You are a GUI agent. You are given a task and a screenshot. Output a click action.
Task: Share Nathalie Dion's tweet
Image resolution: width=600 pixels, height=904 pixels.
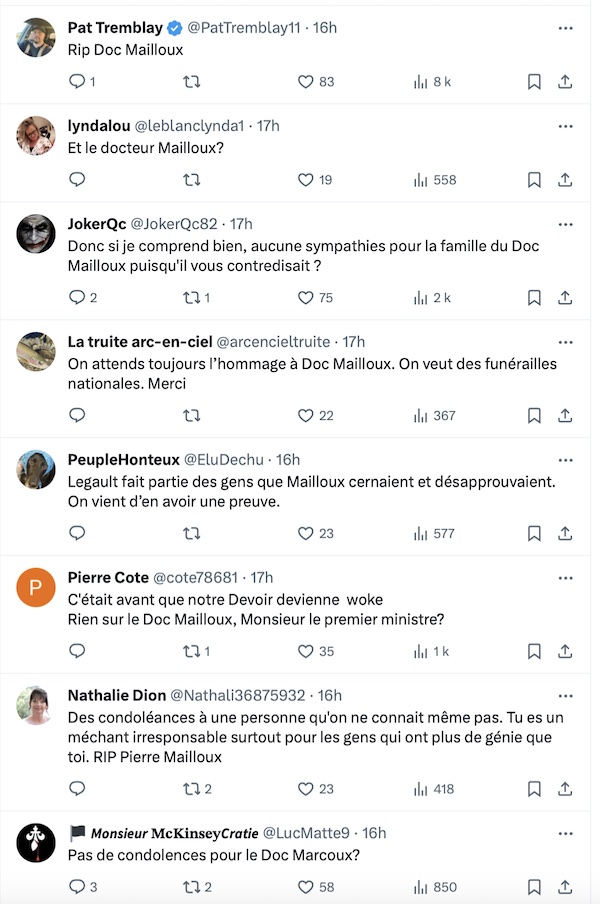(565, 789)
